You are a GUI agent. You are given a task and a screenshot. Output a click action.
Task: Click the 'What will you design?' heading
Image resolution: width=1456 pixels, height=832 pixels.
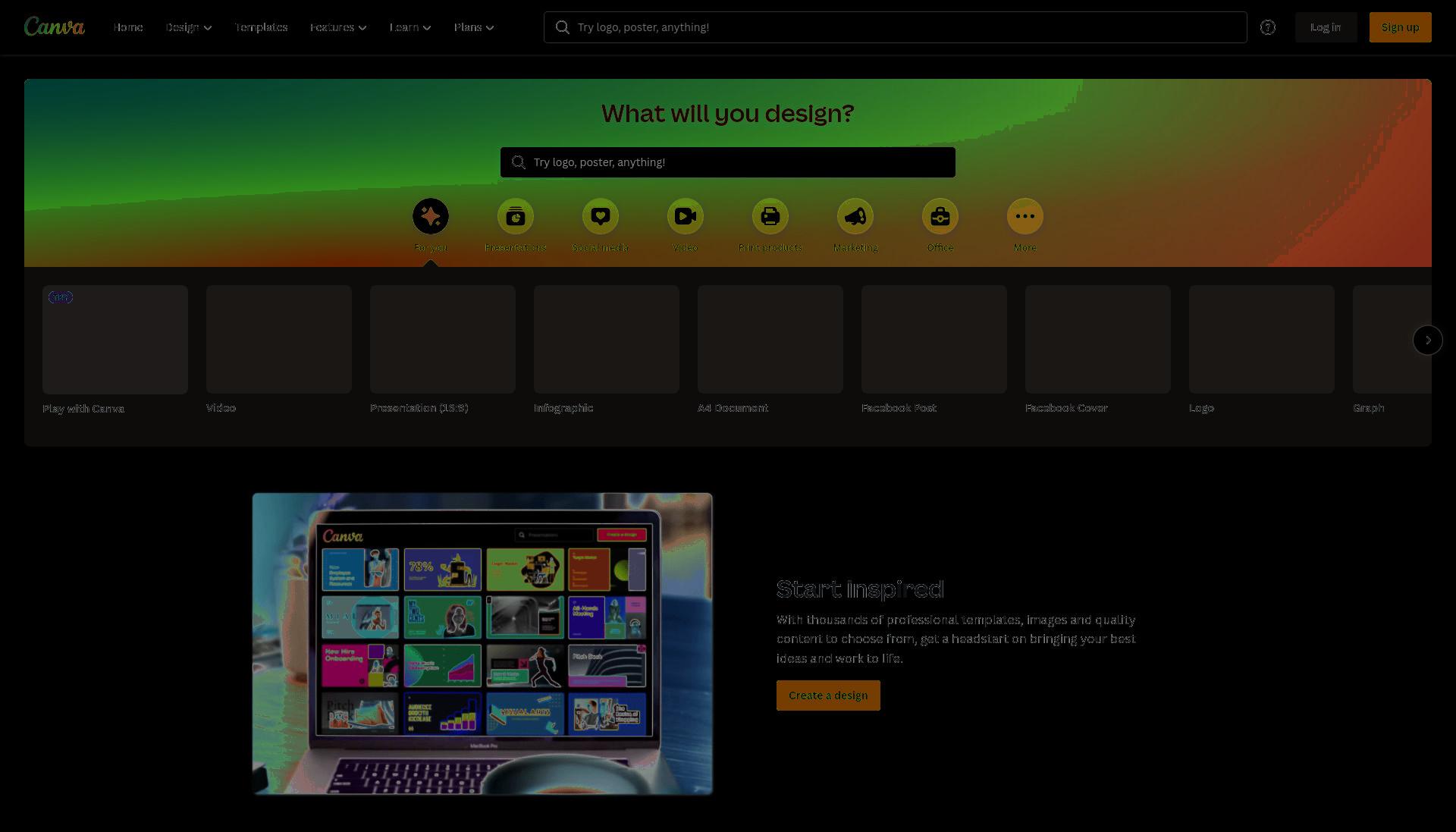tap(728, 114)
